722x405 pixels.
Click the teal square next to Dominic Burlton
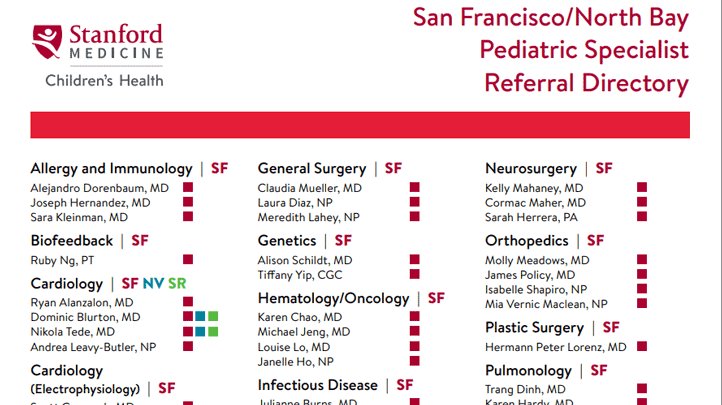click(x=200, y=317)
